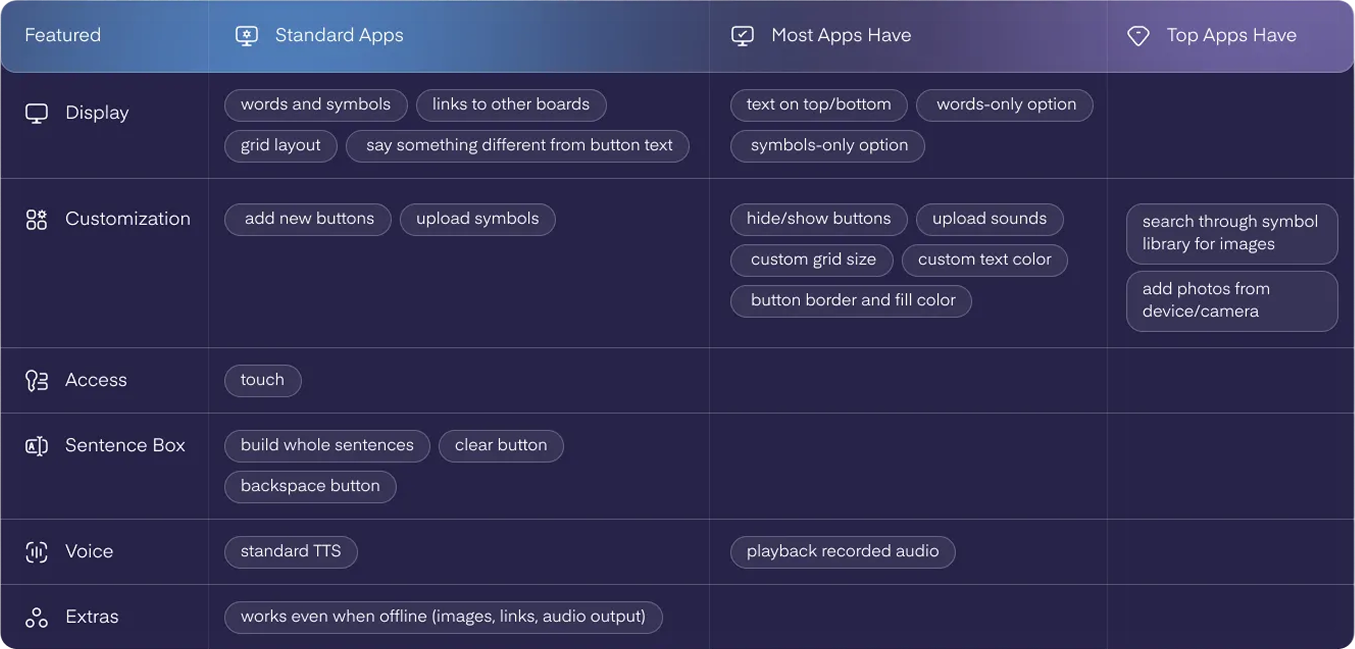The image size is (1355, 649).
Task: Click the "links to other boards" tag
Action: pos(511,104)
